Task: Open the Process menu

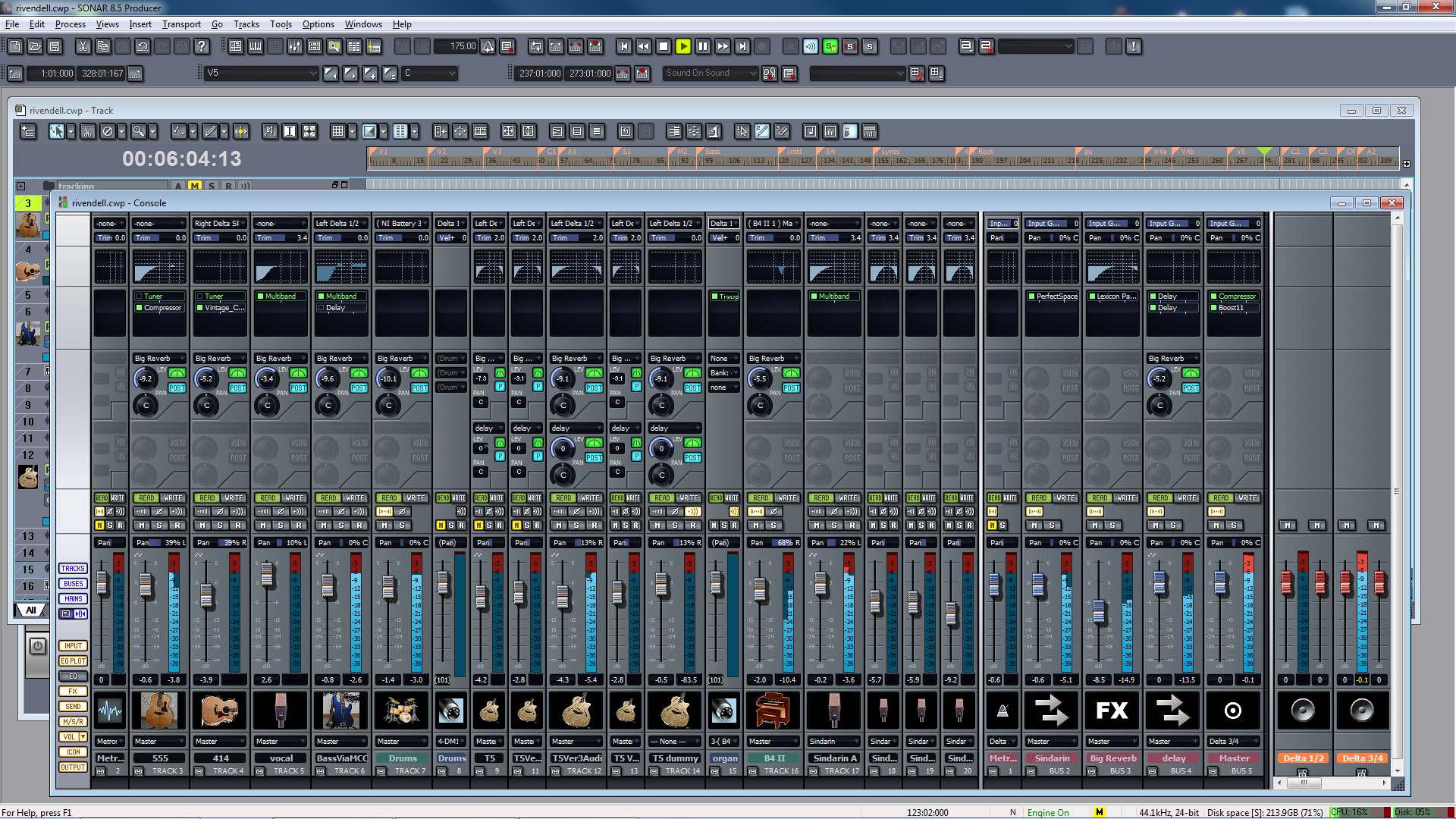Action: [71, 24]
